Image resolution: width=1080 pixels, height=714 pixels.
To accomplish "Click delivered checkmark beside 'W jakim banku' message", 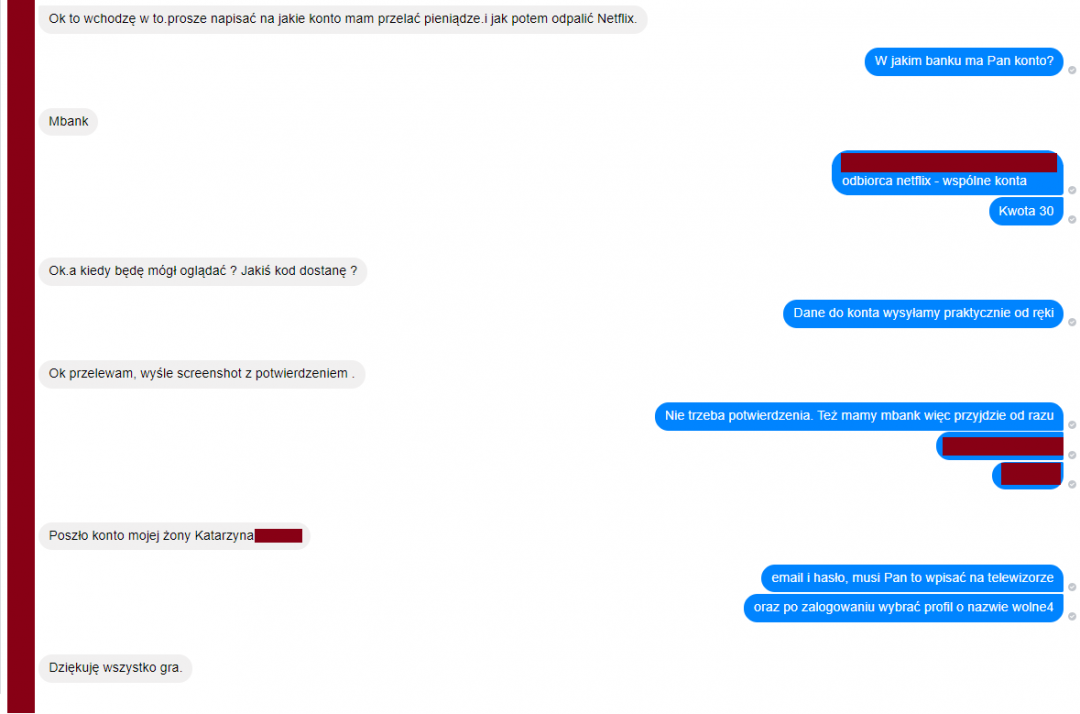I will [1072, 70].
